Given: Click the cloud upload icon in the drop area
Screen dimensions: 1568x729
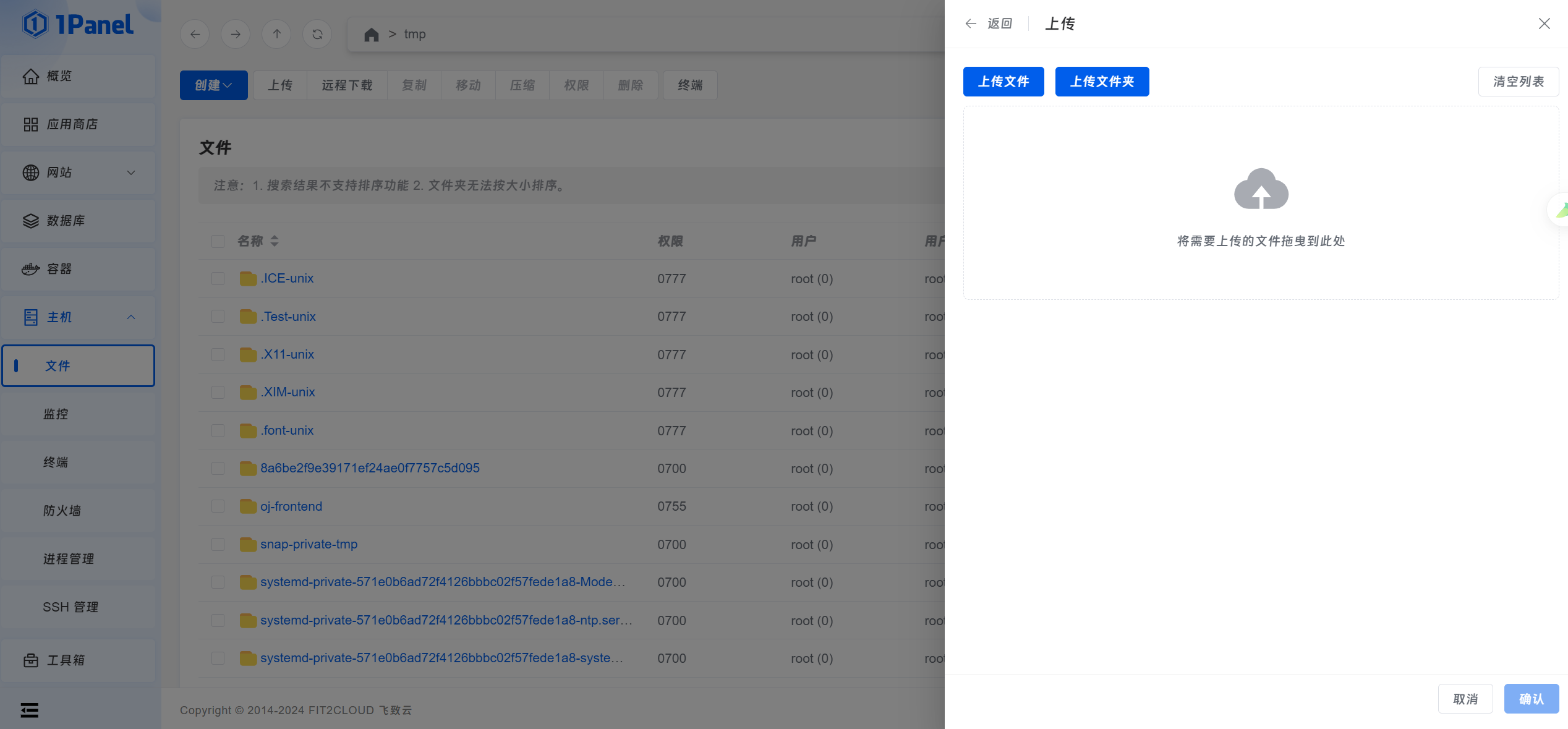Looking at the screenshot, I should (x=1261, y=189).
